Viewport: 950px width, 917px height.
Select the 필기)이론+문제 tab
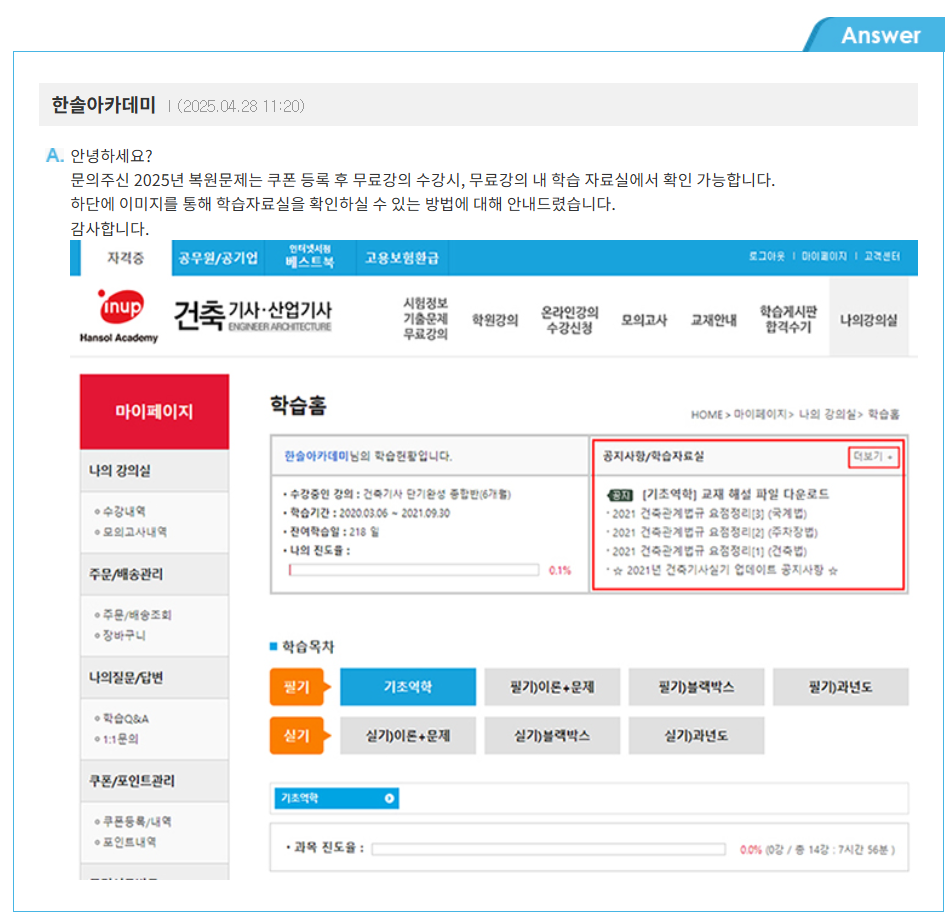coord(552,687)
